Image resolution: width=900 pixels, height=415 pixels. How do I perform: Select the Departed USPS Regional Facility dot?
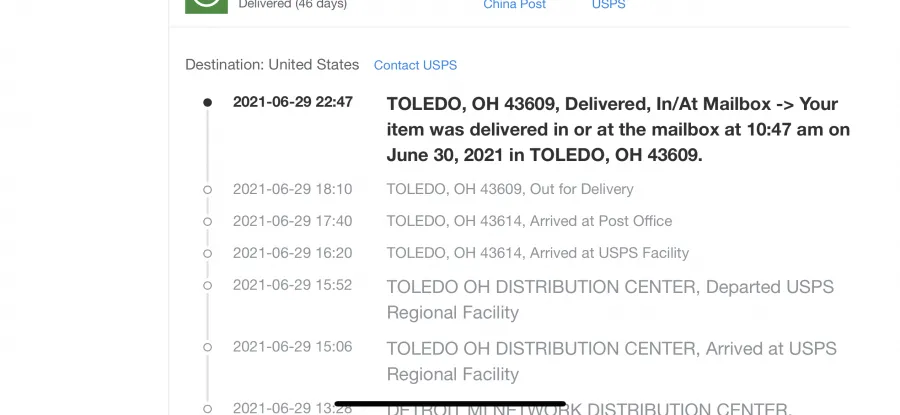point(207,285)
